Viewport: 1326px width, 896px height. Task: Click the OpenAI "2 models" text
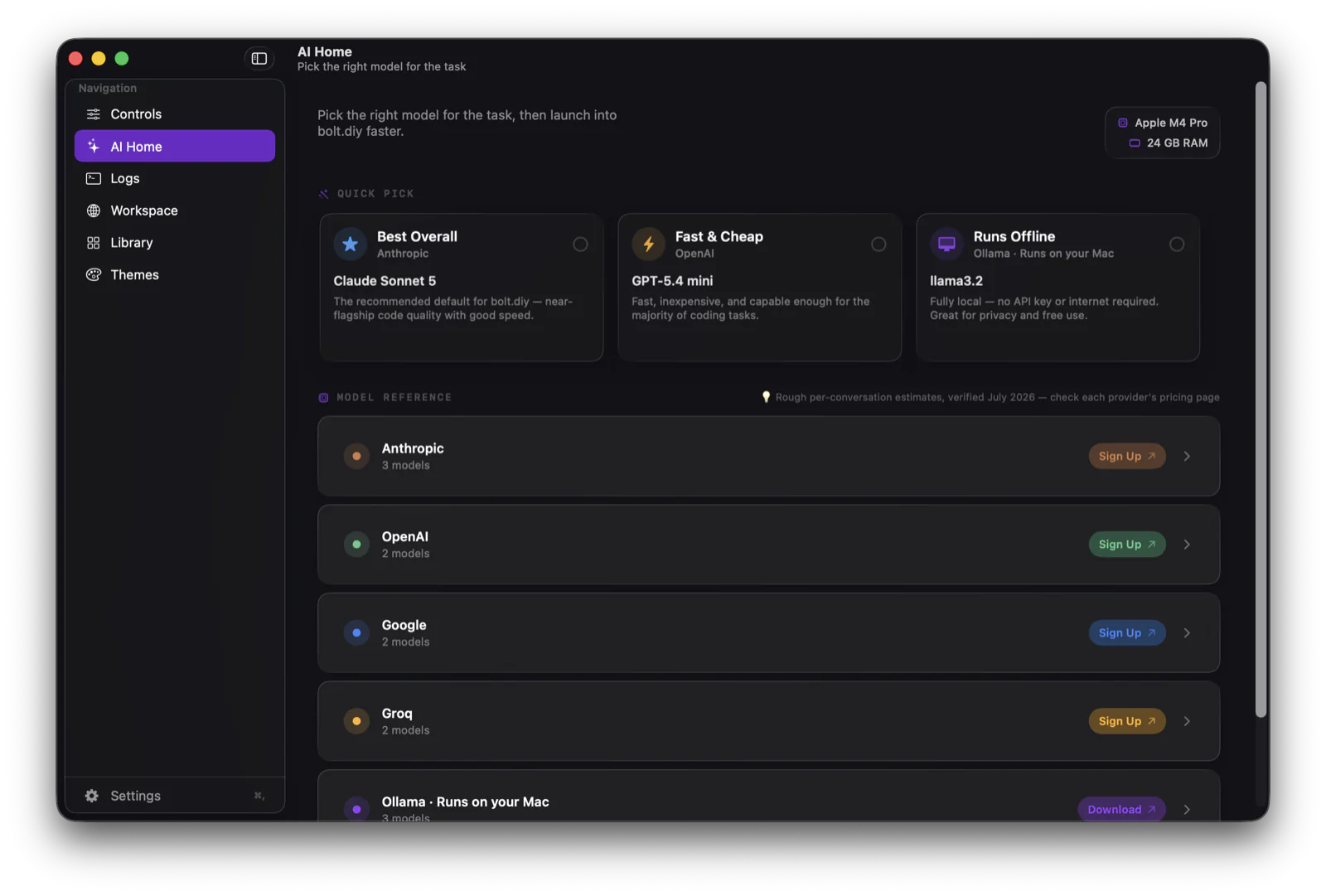tap(406, 554)
